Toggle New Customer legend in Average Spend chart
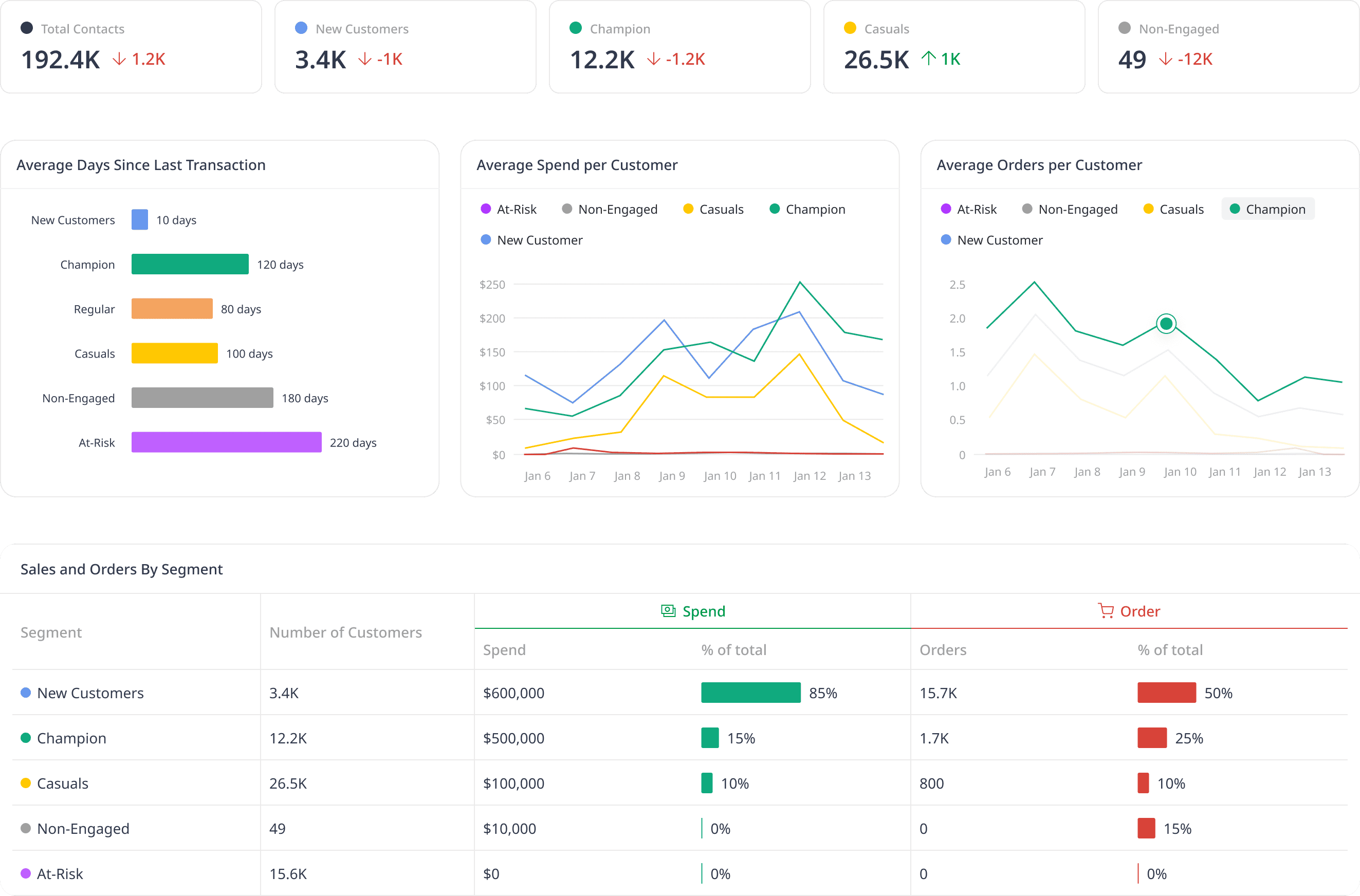 click(x=531, y=240)
